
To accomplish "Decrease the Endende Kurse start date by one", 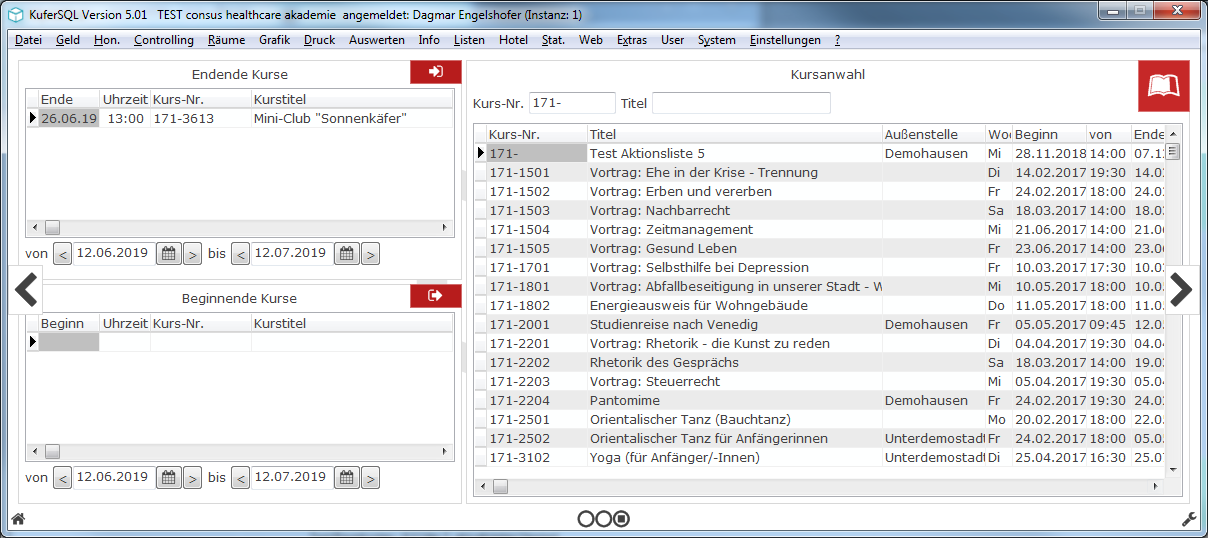I will pos(62,254).
